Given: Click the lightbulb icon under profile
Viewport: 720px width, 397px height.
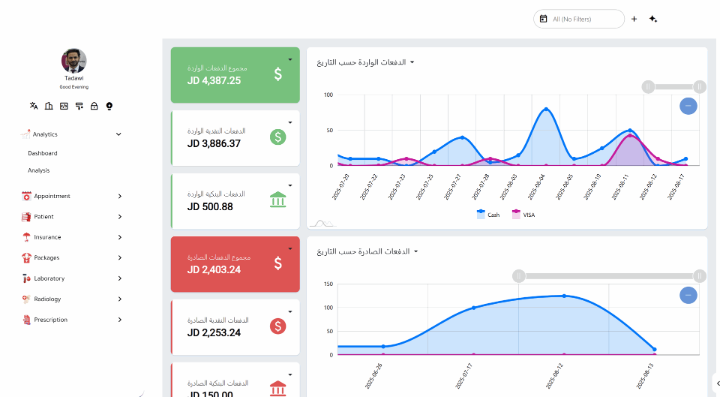Looking at the screenshot, I should point(109,106).
